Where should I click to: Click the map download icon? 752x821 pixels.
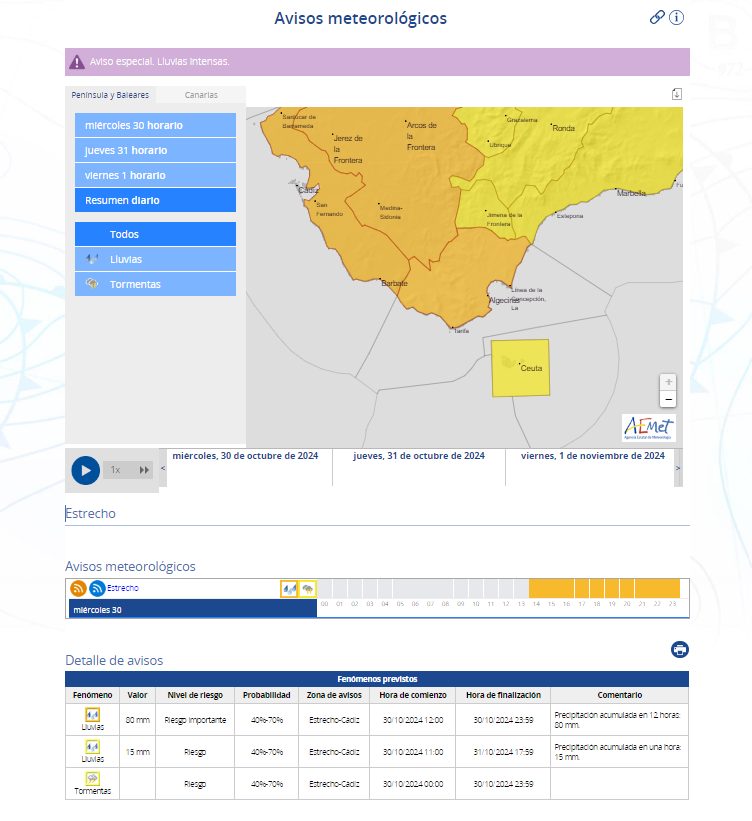(x=677, y=94)
